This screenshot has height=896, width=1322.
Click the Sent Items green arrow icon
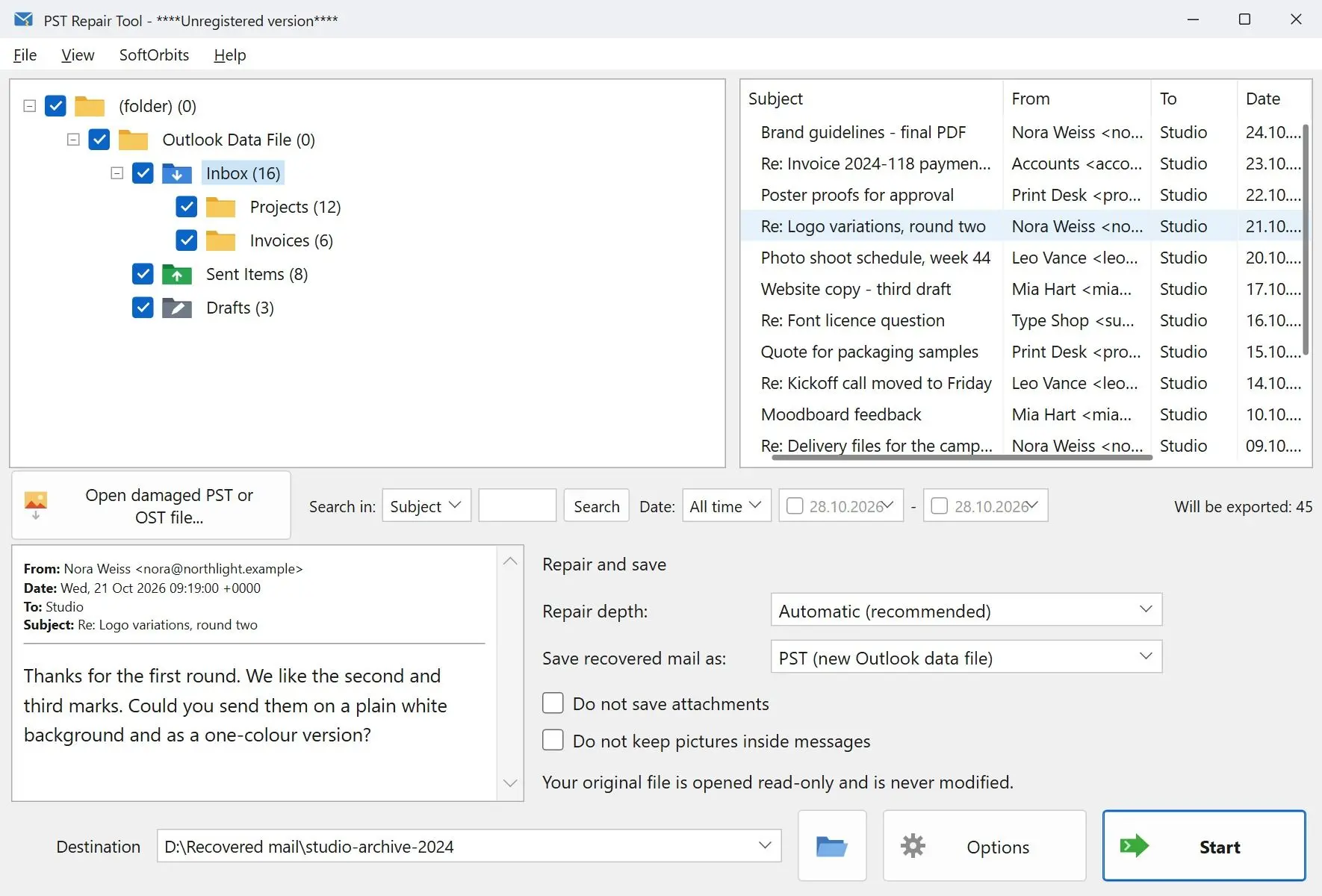pyautogui.click(x=177, y=274)
